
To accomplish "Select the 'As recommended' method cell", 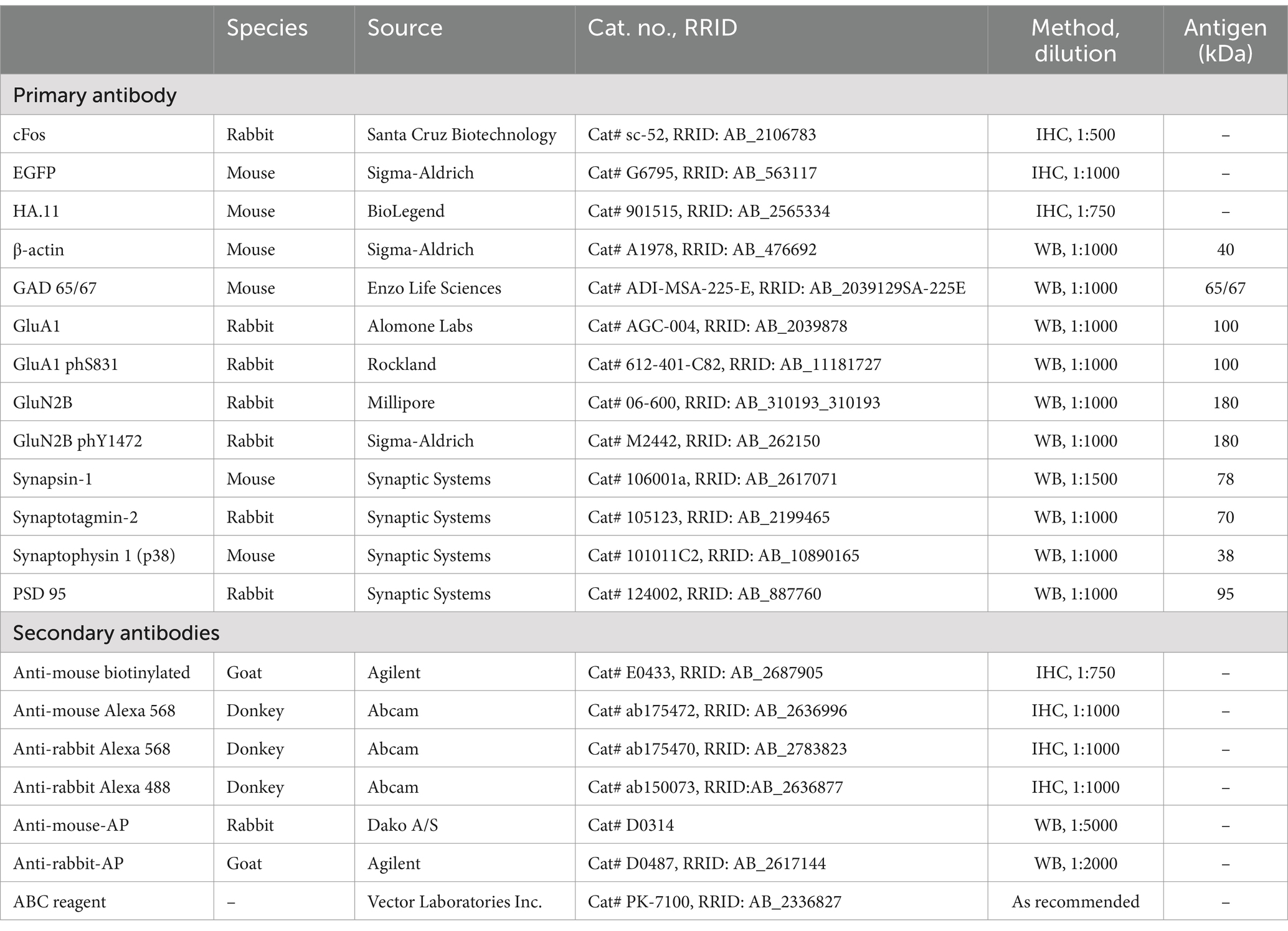I will 1076,902.
